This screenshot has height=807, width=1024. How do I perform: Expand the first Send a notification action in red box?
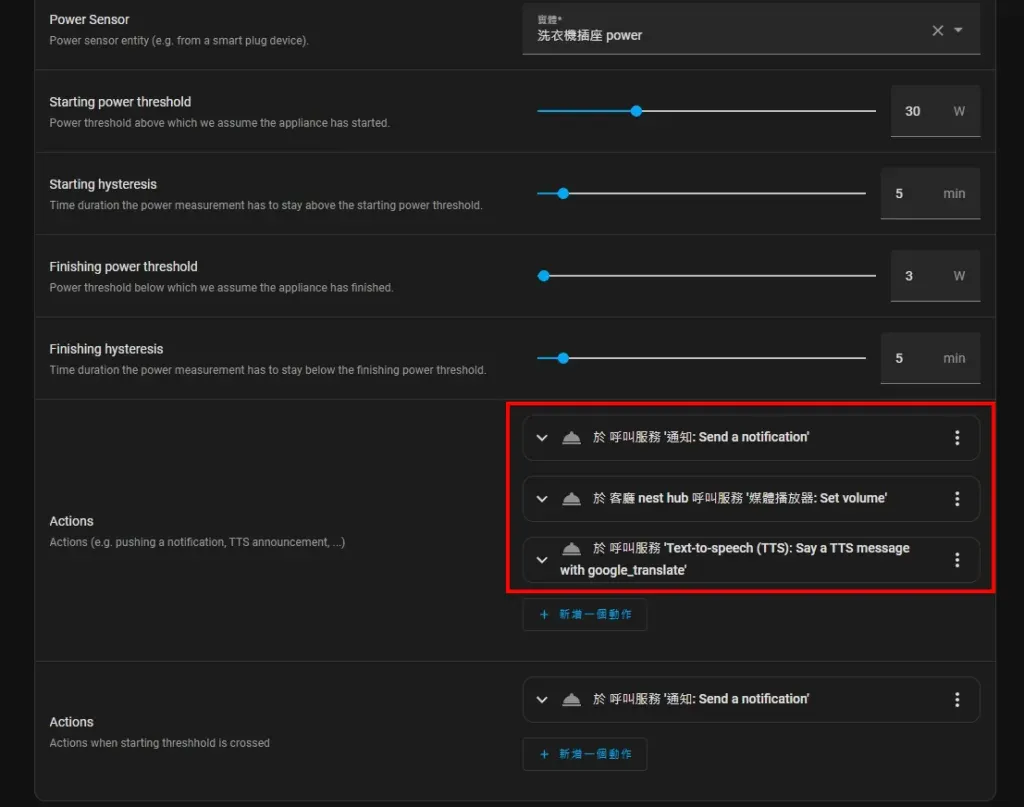click(542, 438)
